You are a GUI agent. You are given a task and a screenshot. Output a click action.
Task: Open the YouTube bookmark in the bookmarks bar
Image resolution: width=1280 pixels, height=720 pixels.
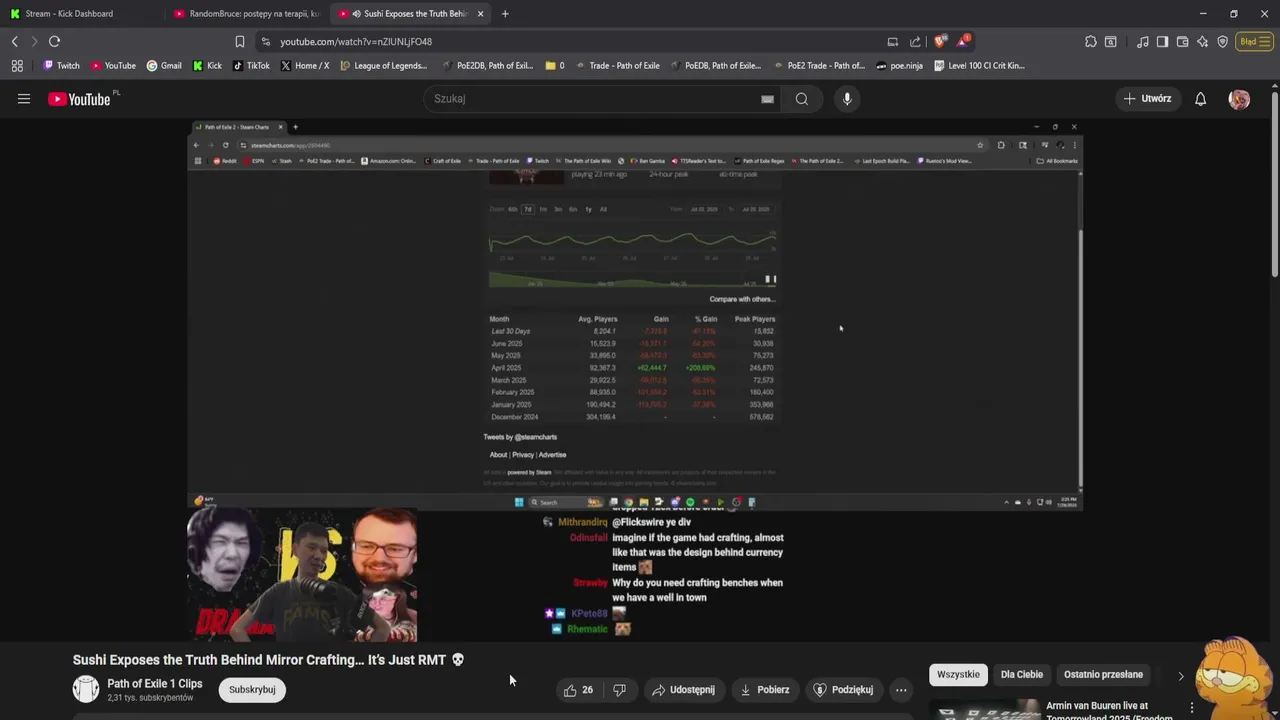click(113, 66)
